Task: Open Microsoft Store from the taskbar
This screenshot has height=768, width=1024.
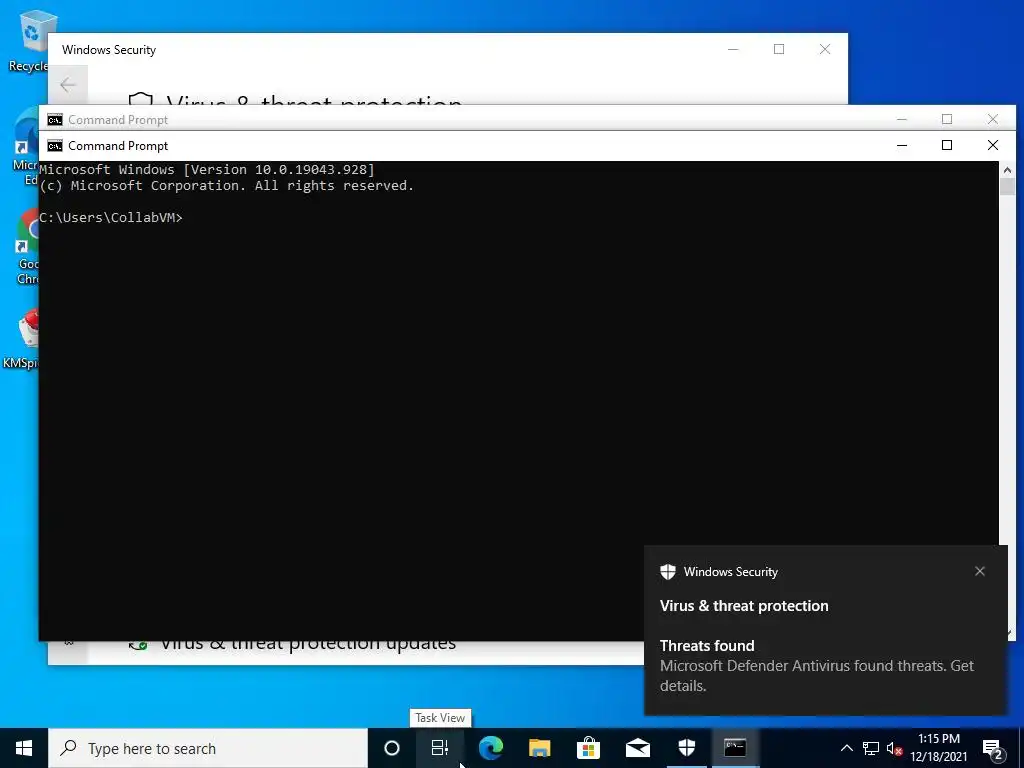Action: coord(588,748)
